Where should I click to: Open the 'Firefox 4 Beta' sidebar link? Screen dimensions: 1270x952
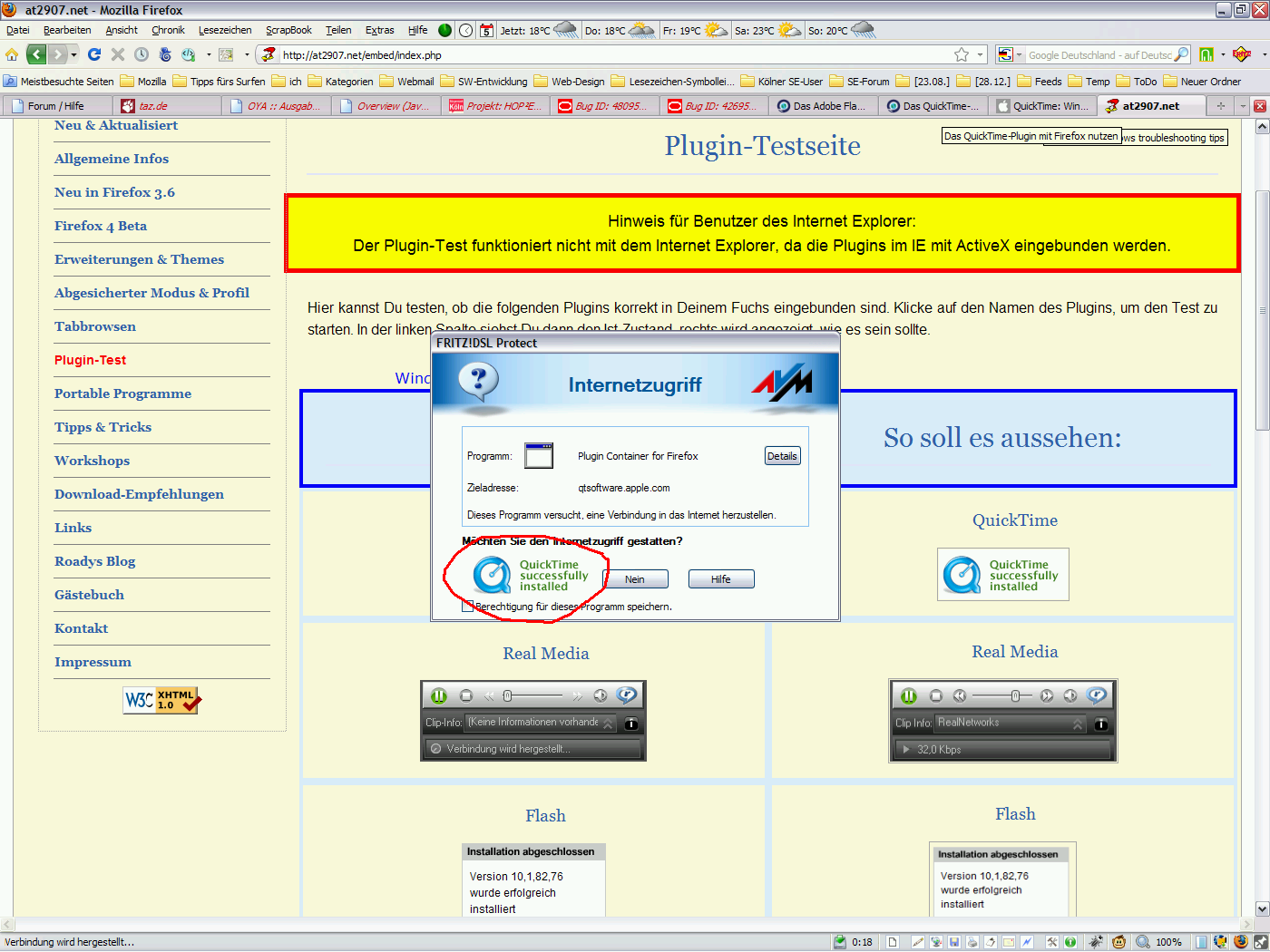tap(101, 226)
